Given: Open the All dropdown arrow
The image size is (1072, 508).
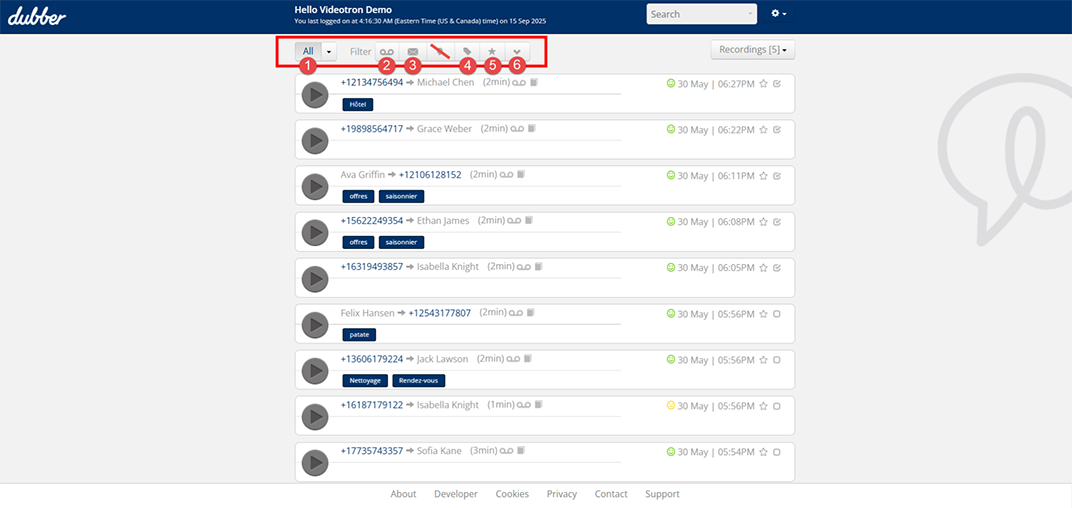Looking at the screenshot, I should (329, 51).
